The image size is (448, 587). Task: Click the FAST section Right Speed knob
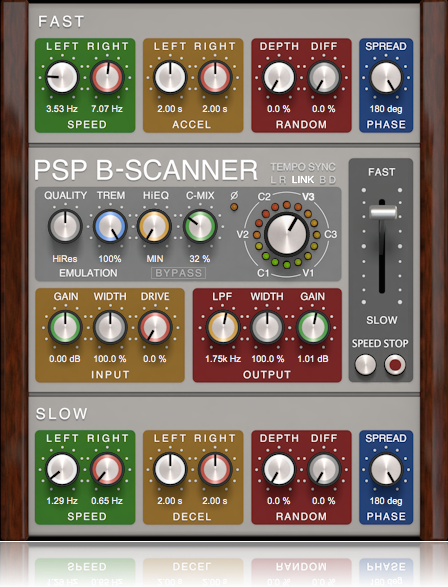pos(107,77)
